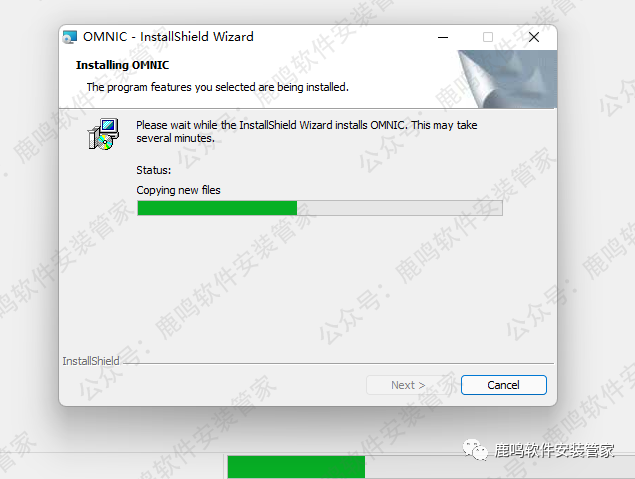Click the 'OMNIC - InstallShield Wizard' title text
This screenshot has height=479, width=635.
pos(168,37)
